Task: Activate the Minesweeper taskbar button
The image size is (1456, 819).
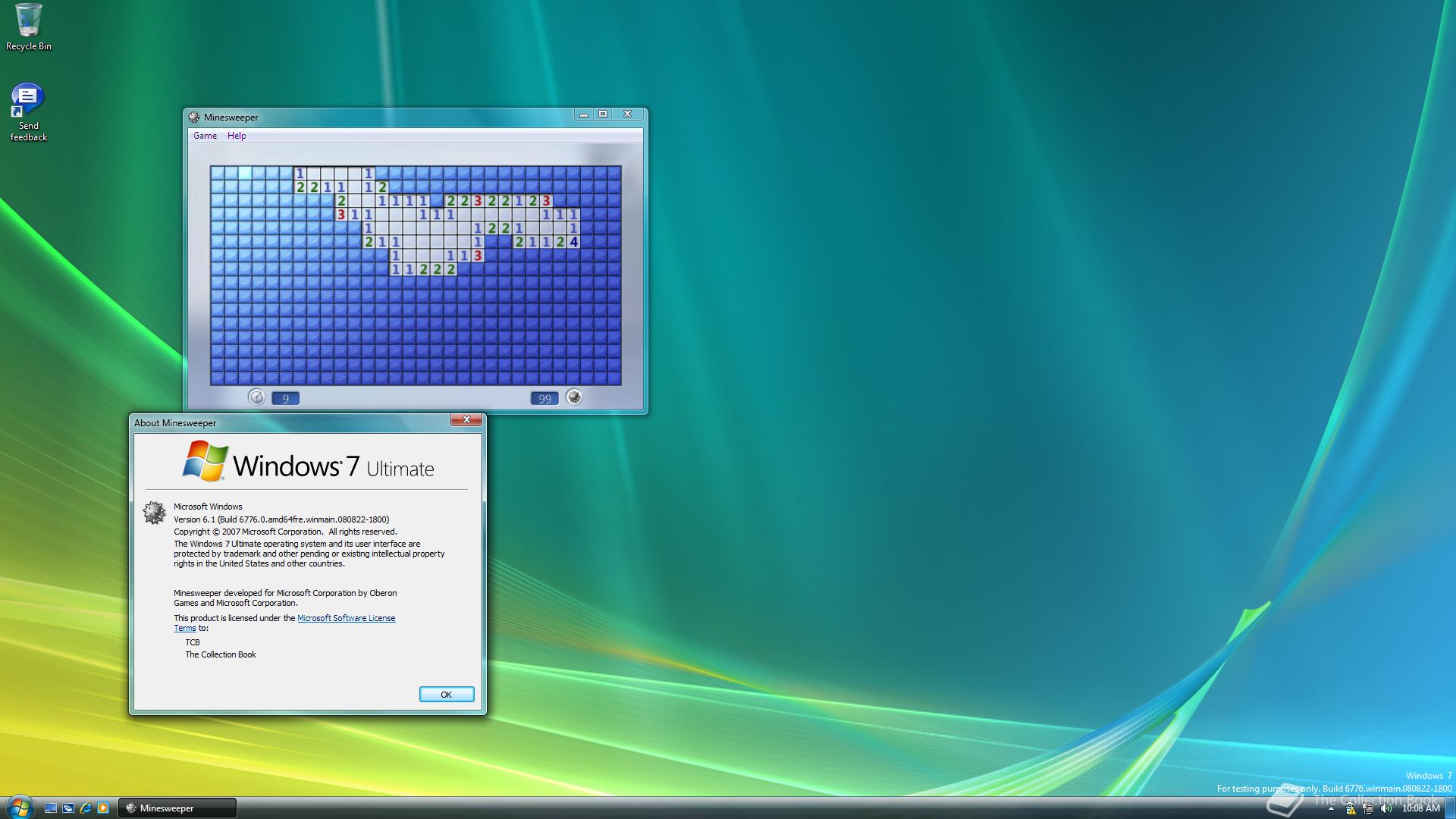Action: pyautogui.click(x=177, y=808)
